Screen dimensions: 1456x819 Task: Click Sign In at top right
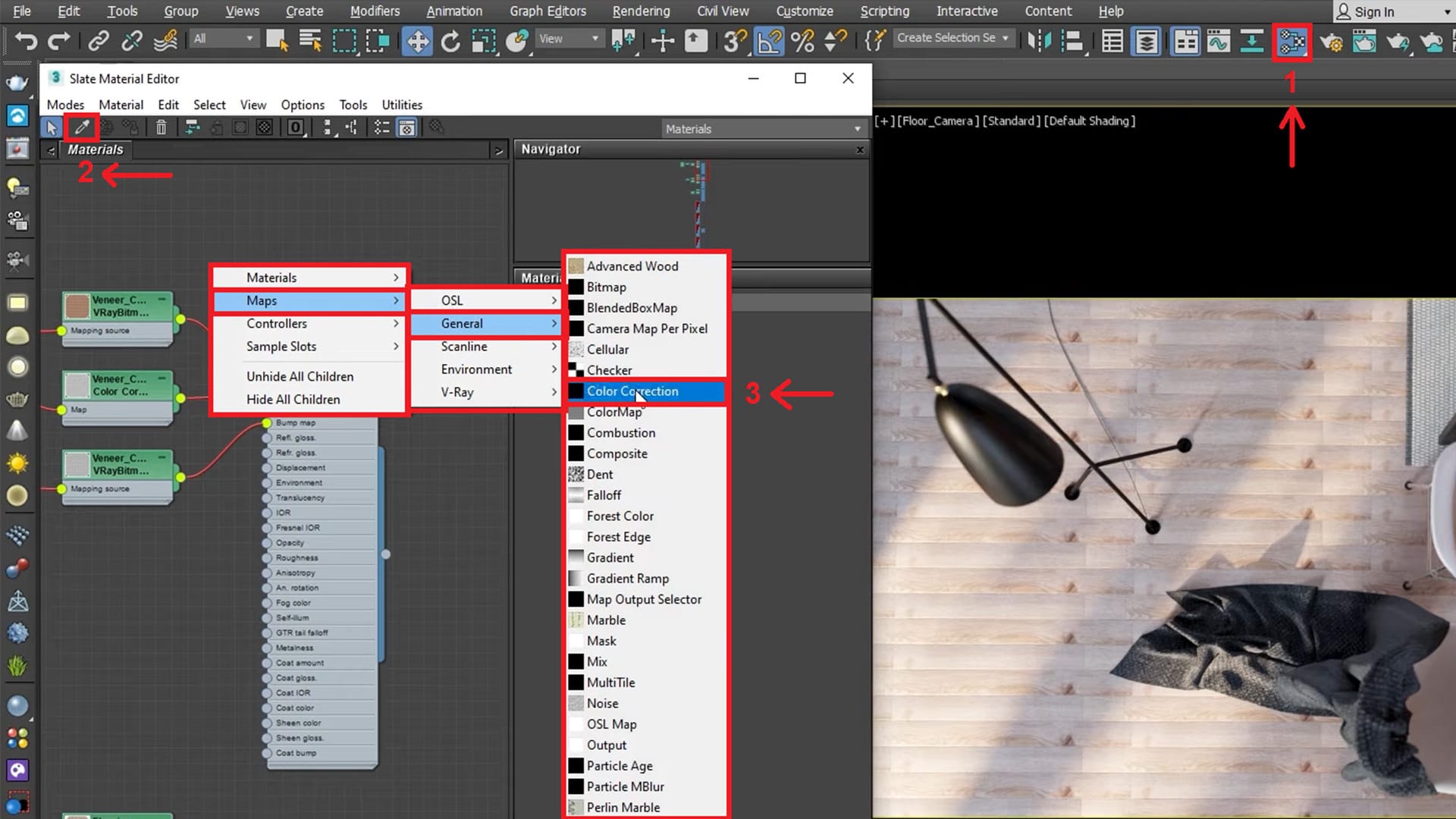click(x=1374, y=11)
